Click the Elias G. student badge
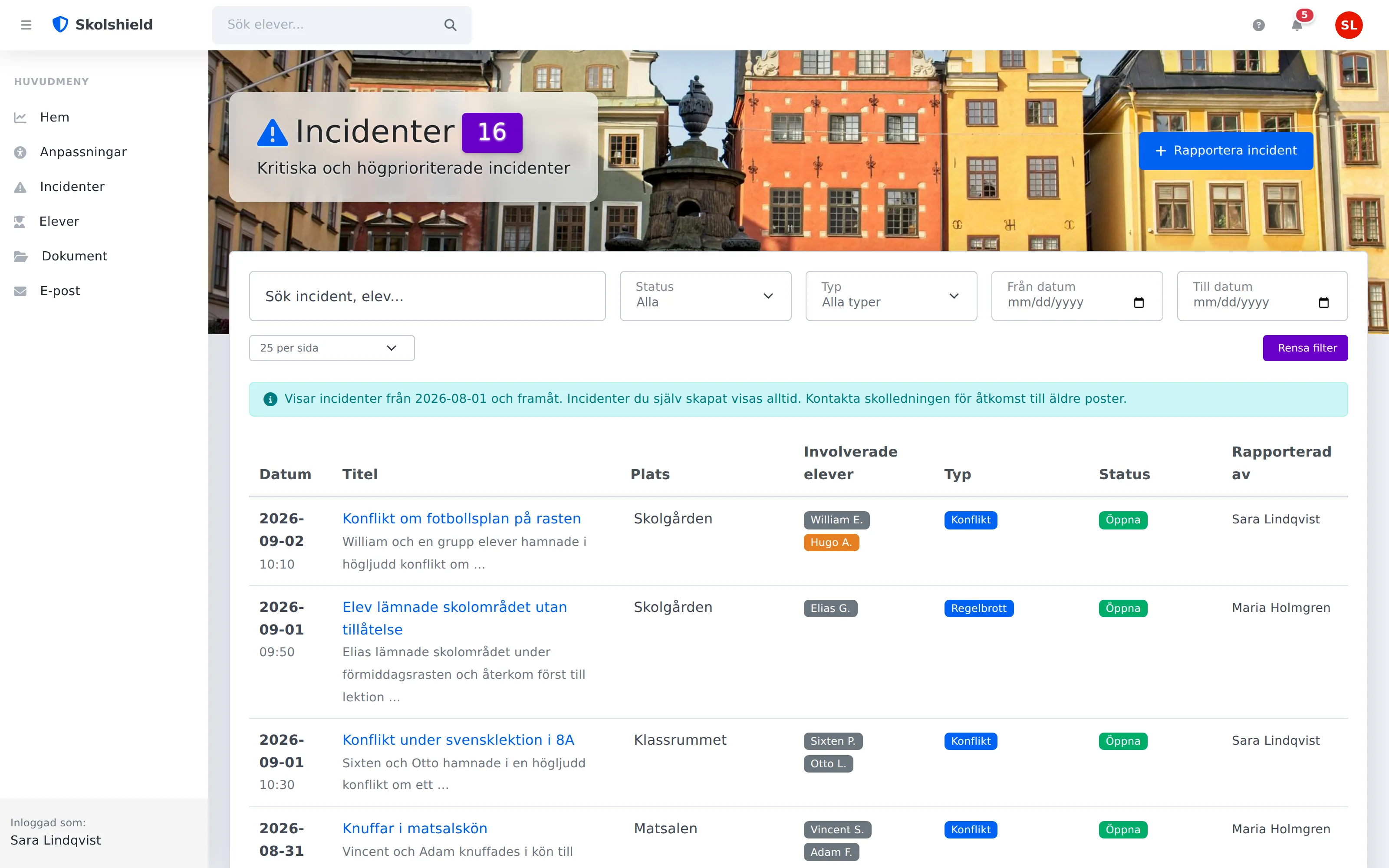 click(x=830, y=608)
